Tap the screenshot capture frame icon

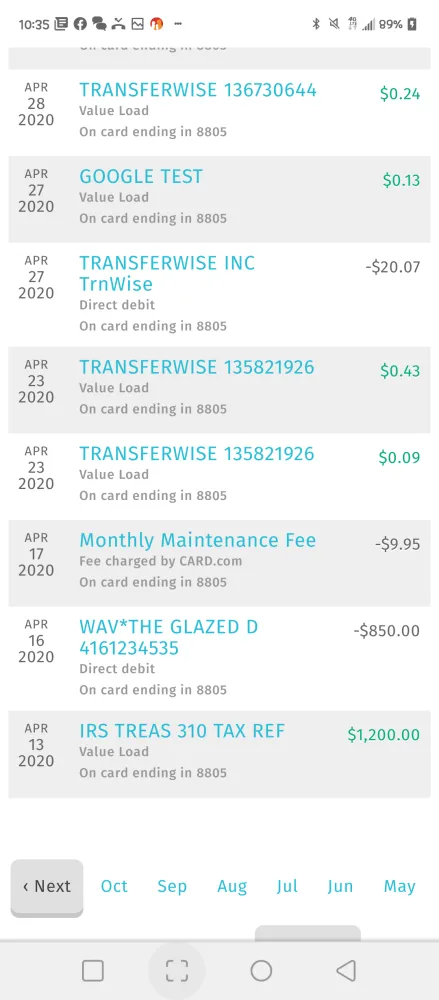pos(177,971)
